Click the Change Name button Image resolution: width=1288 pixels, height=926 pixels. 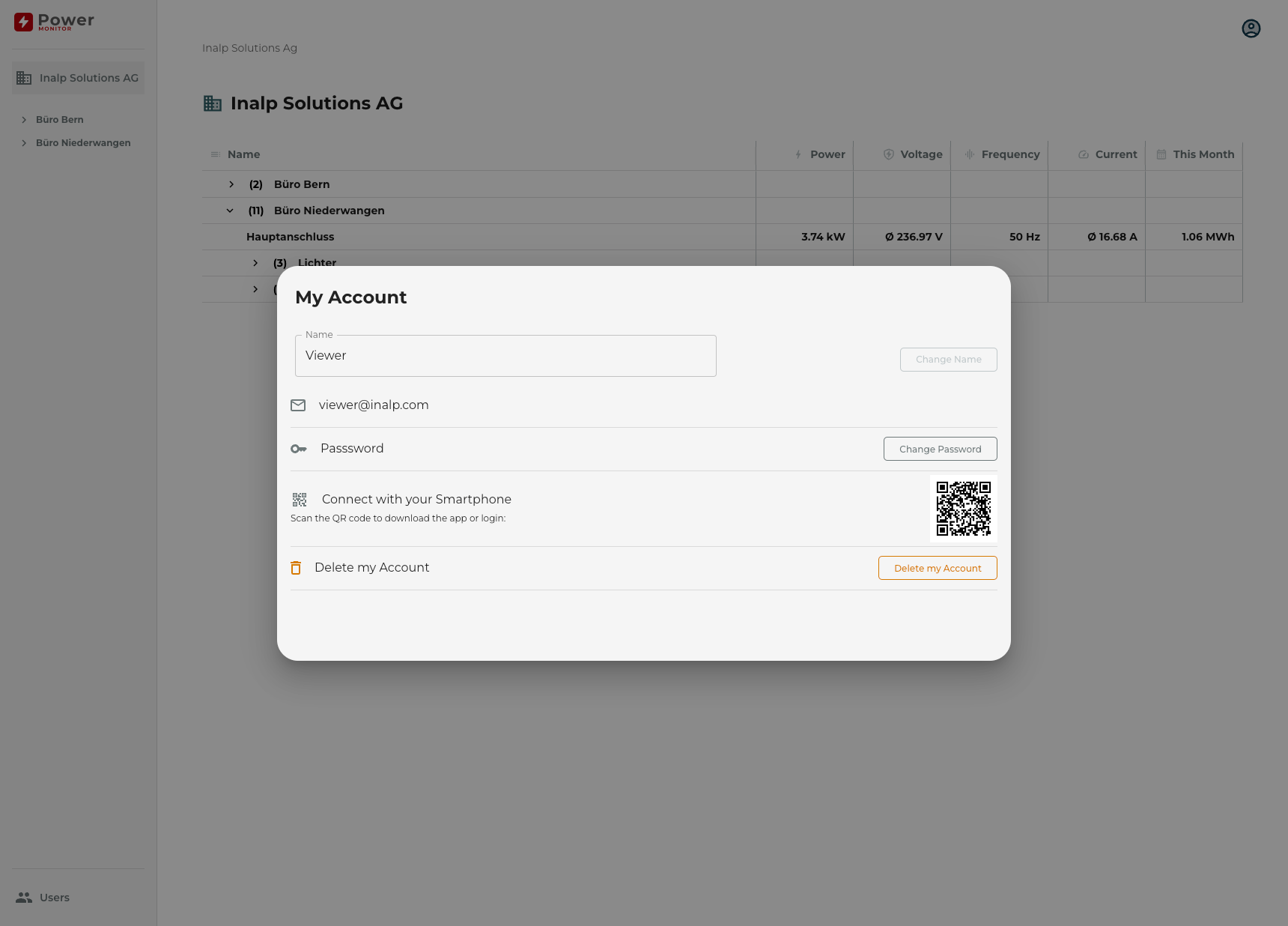pos(948,360)
